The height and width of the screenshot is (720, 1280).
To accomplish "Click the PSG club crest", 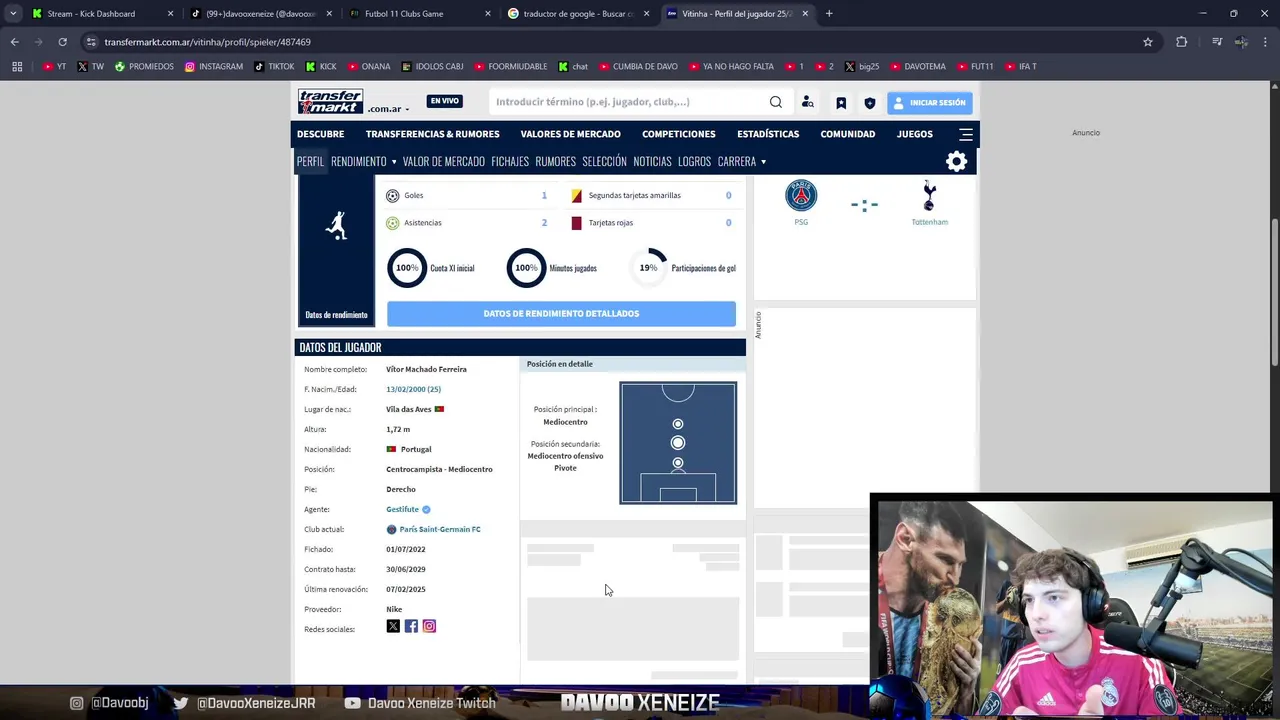I will (801, 195).
